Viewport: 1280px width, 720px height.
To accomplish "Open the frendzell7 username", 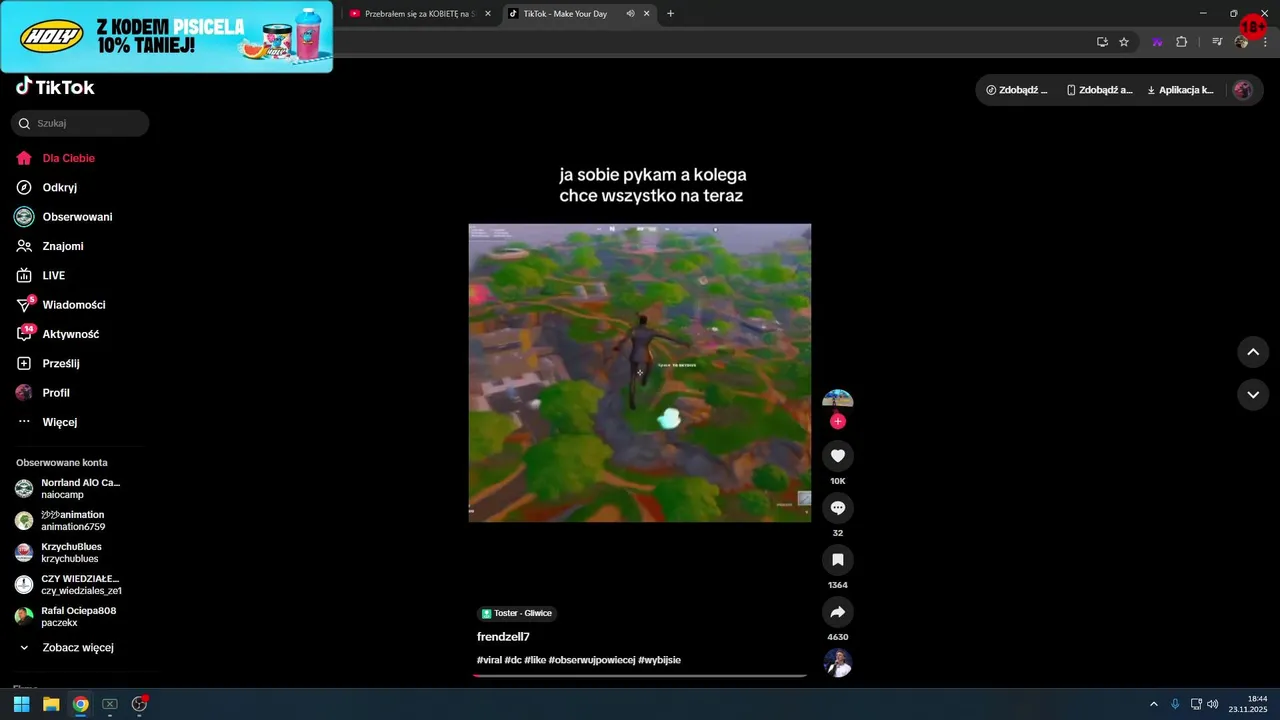I will coord(503,637).
